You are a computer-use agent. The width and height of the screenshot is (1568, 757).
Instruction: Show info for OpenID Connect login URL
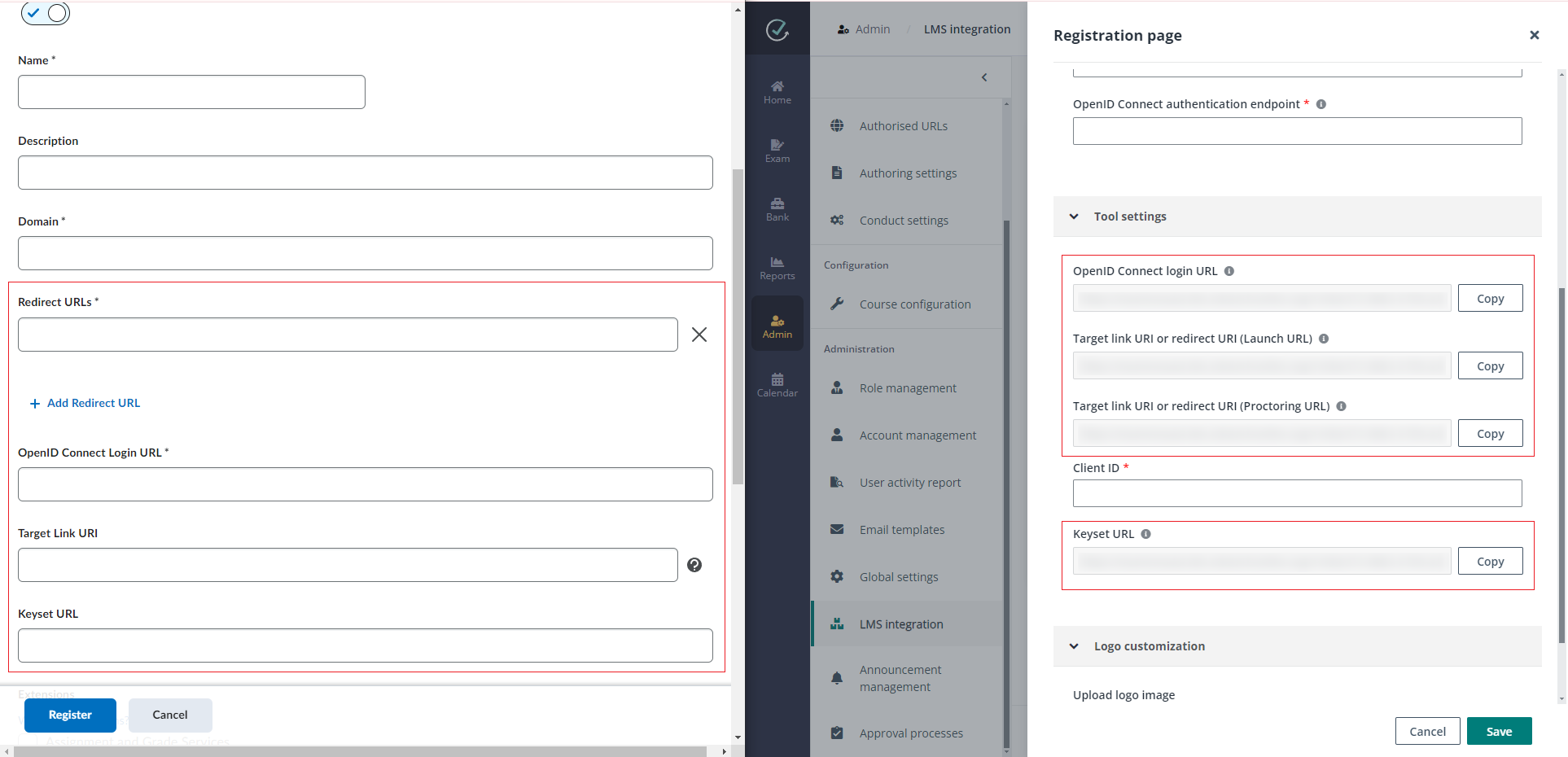point(1229,271)
